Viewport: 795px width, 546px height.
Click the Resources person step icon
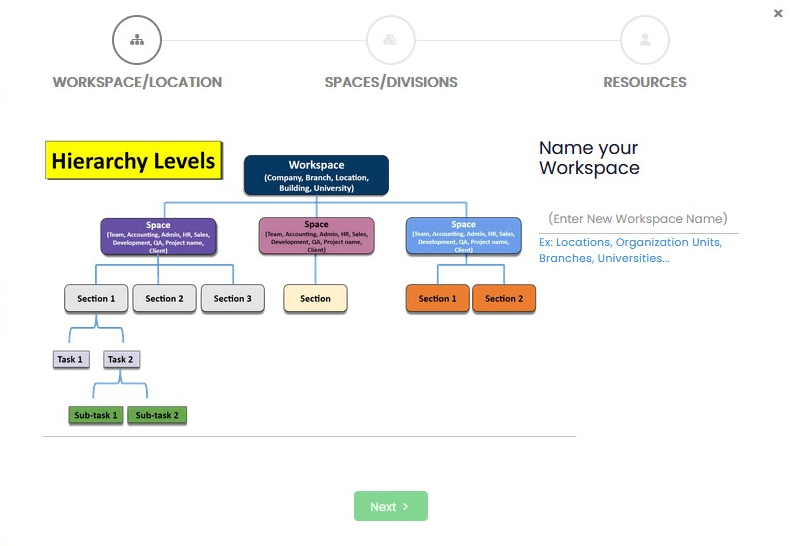point(644,40)
